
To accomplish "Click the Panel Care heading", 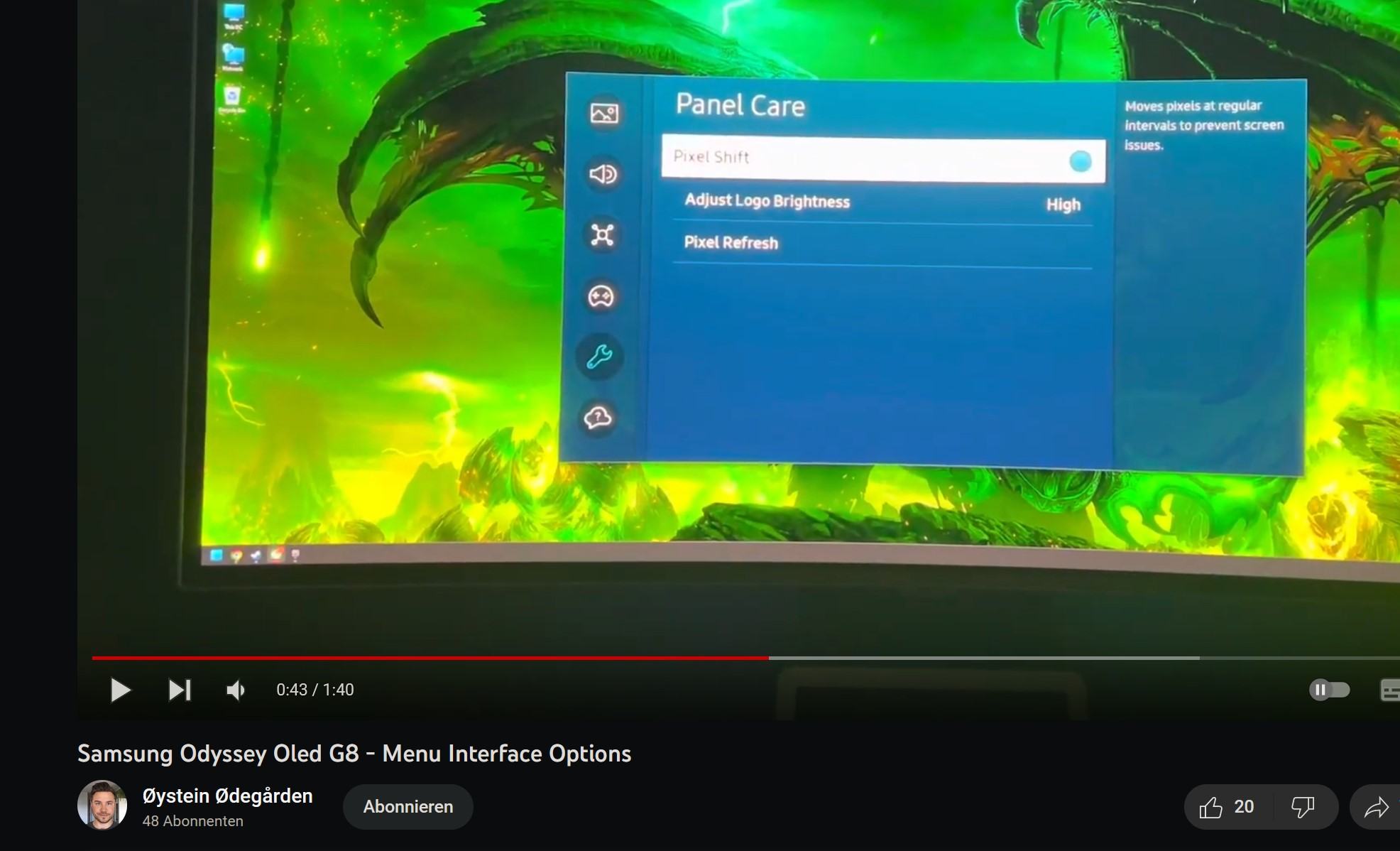I will click(x=740, y=105).
